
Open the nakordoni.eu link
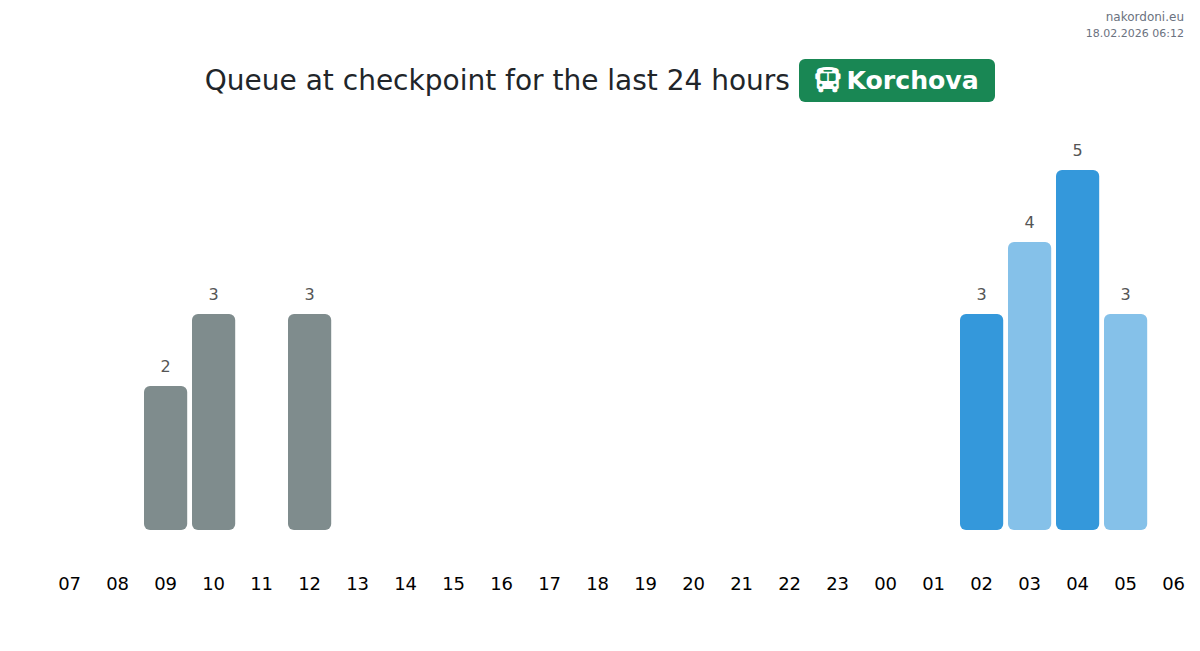(x=1144, y=17)
